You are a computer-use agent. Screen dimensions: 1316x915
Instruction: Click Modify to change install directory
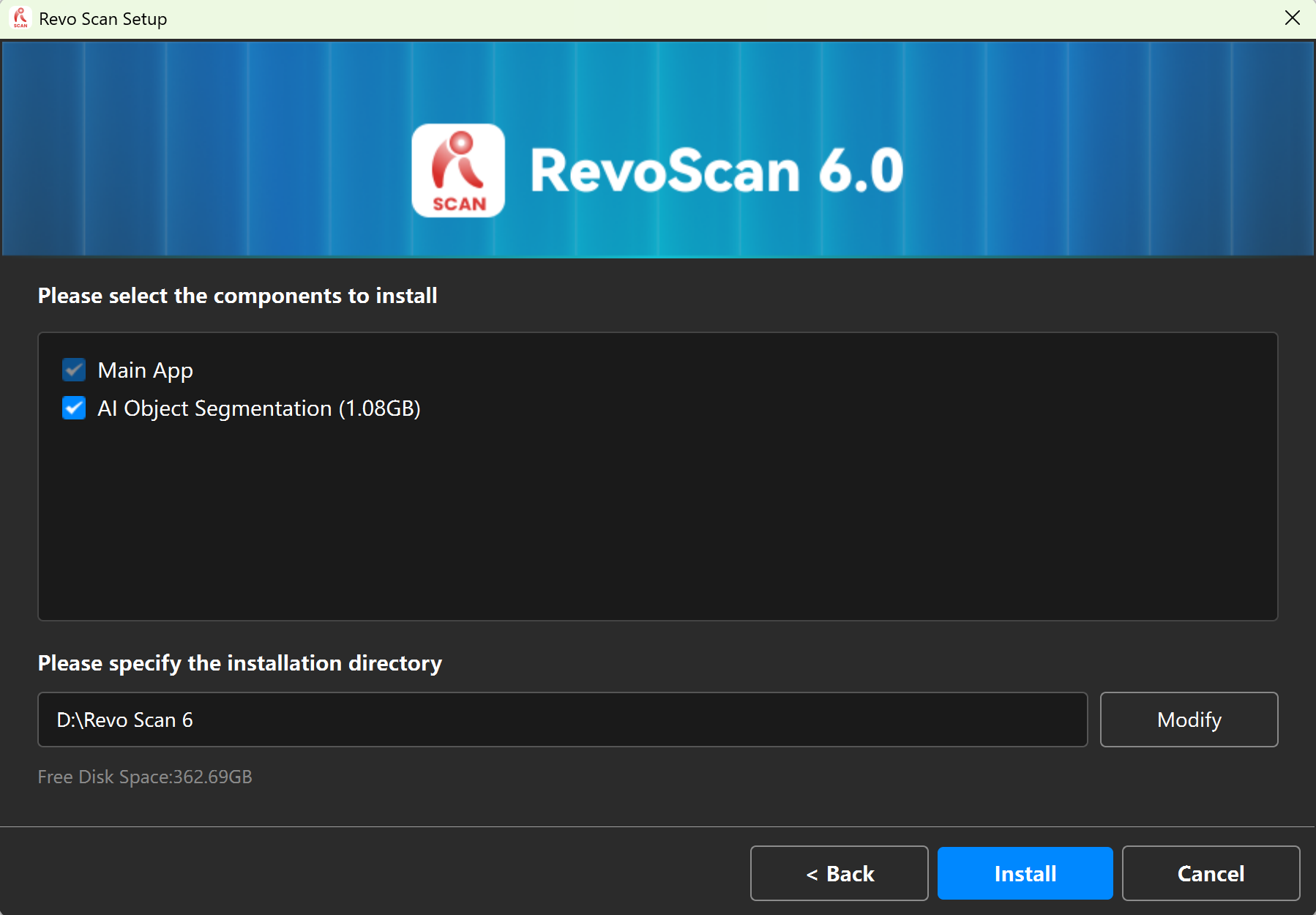pos(1189,720)
